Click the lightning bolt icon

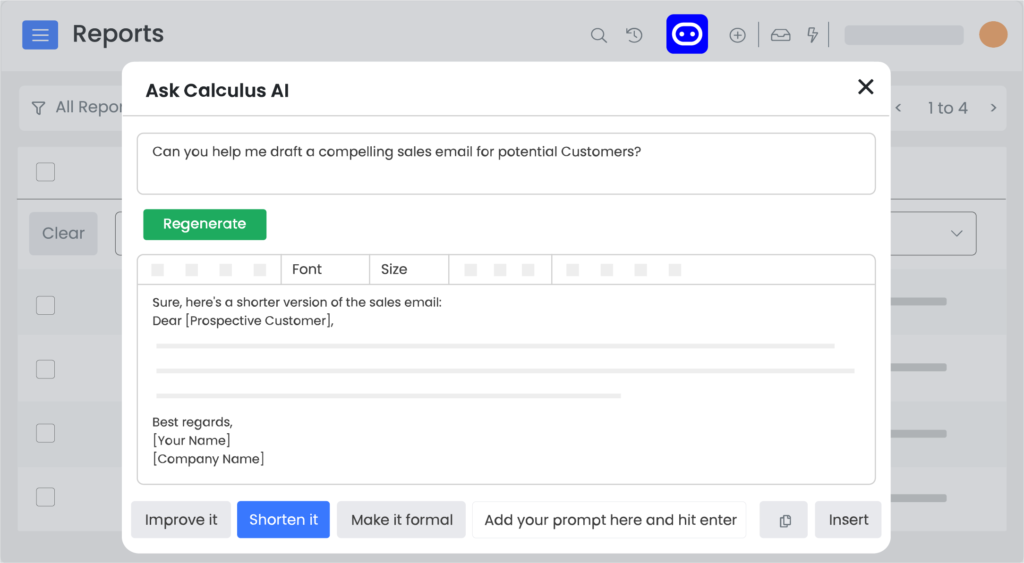point(812,35)
